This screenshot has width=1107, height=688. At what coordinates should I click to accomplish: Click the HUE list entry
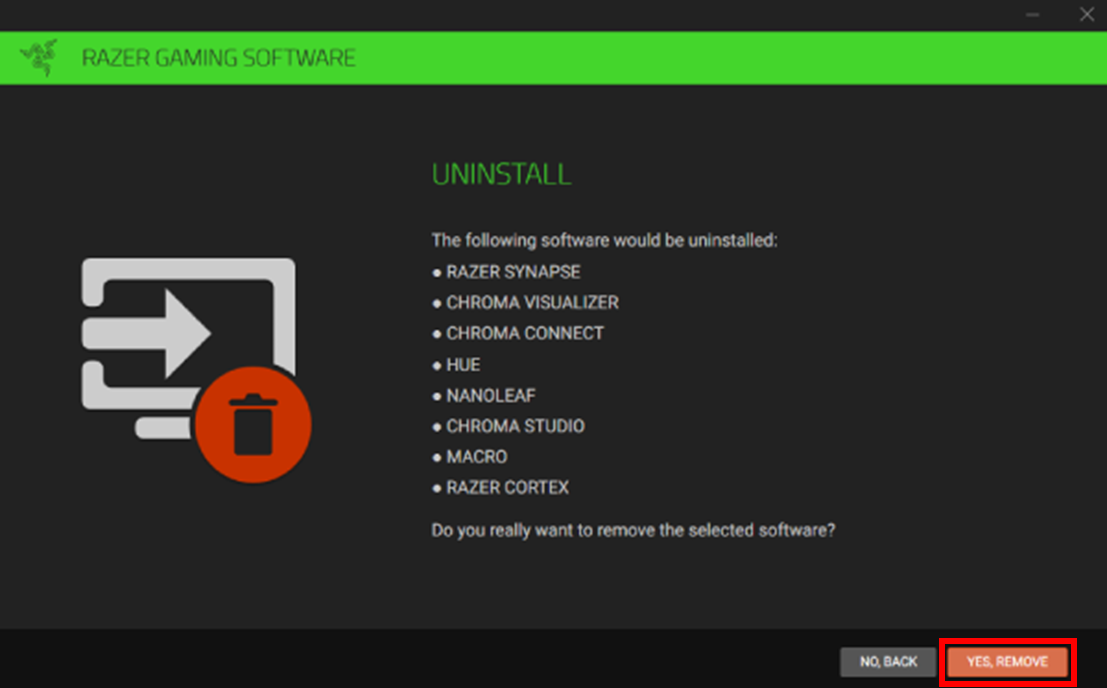(x=463, y=364)
